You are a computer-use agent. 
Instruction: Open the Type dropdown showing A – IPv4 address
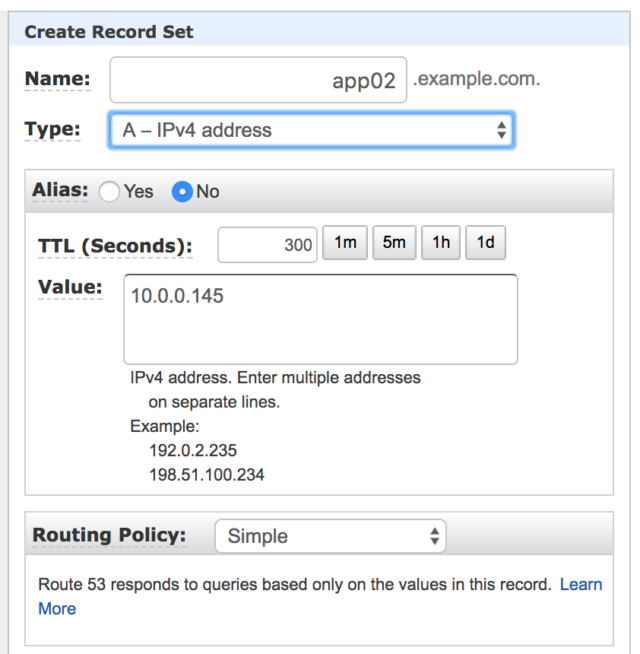point(312,130)
